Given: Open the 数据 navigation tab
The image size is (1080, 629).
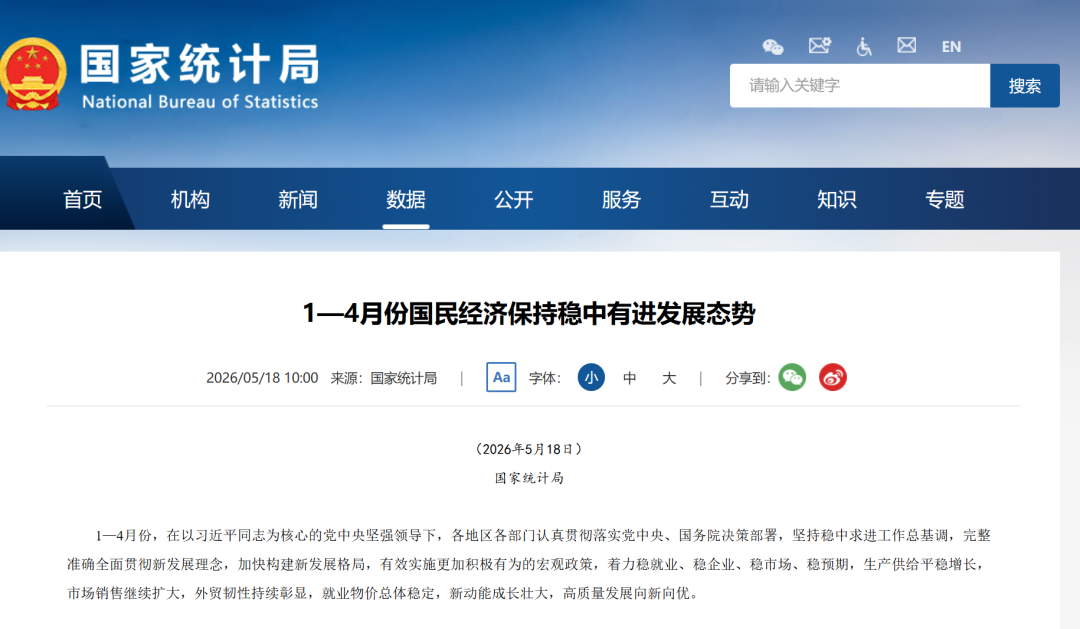Looking at the screenshot, I should [406, 200].
